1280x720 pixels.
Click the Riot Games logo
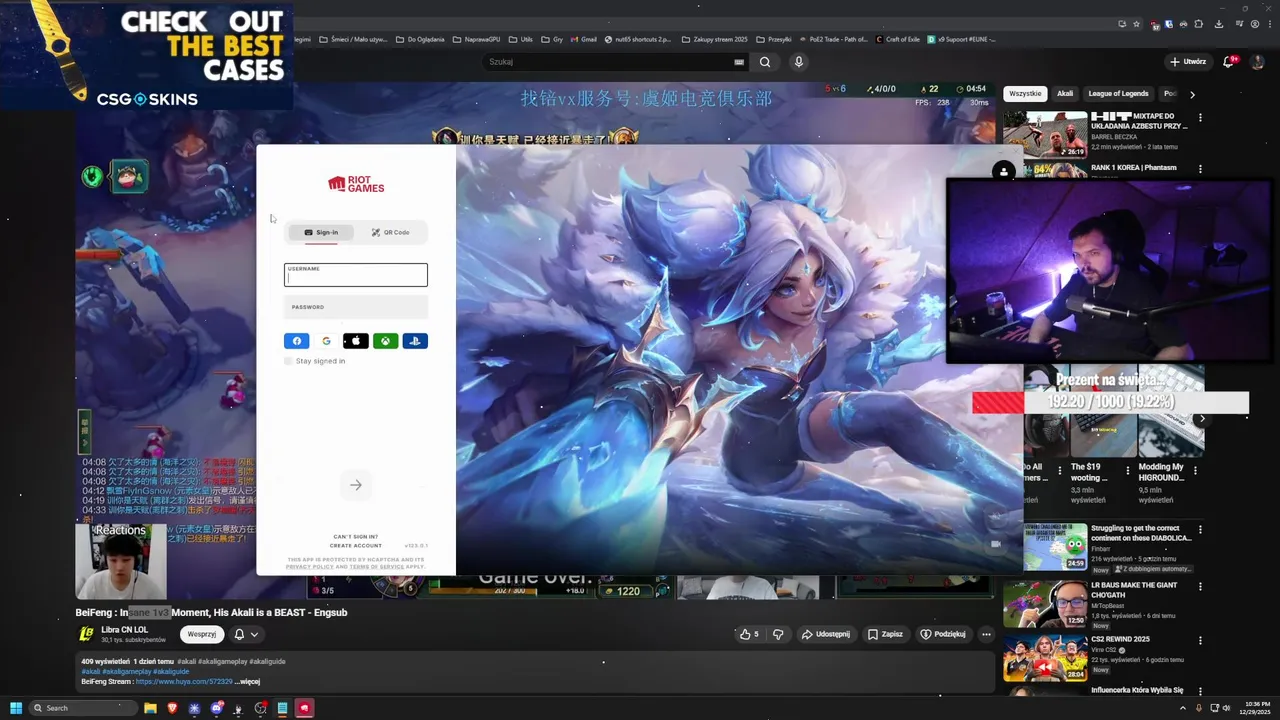click(356, 184)
